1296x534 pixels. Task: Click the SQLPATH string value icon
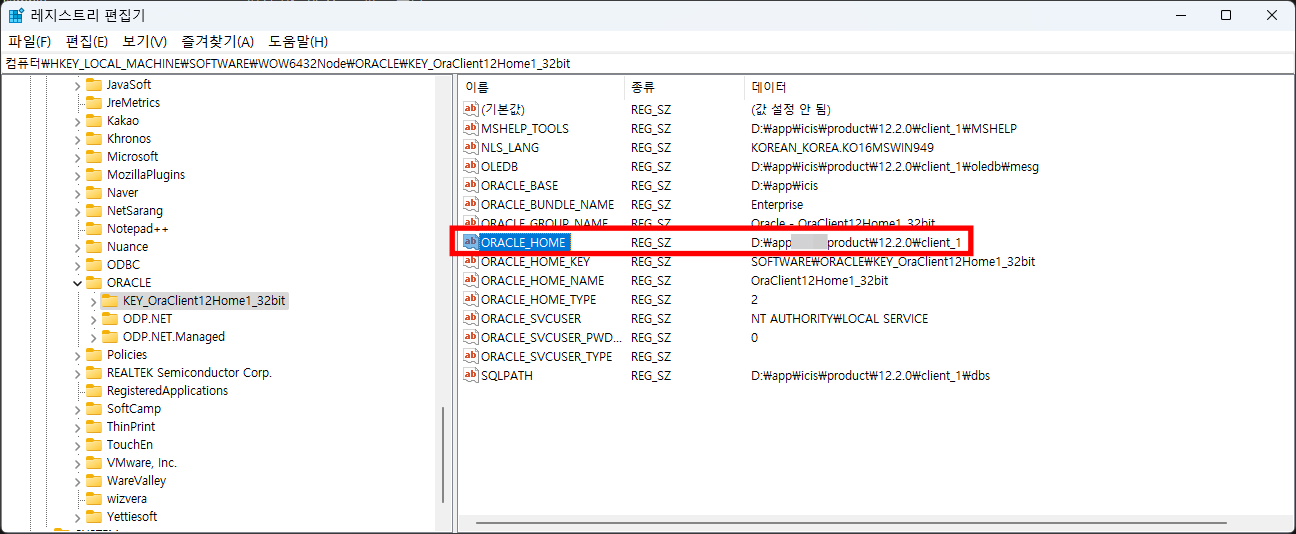(x=471, y=375)
